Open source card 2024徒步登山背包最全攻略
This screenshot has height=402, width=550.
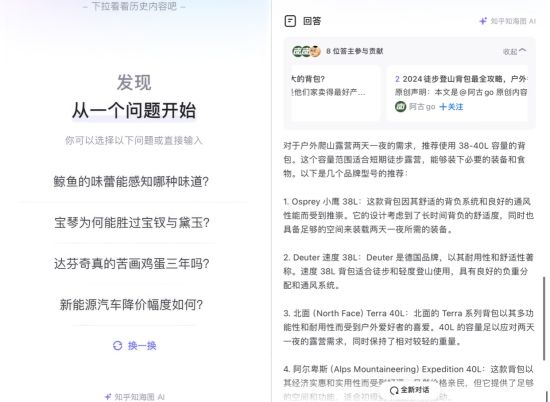[458, 93]
